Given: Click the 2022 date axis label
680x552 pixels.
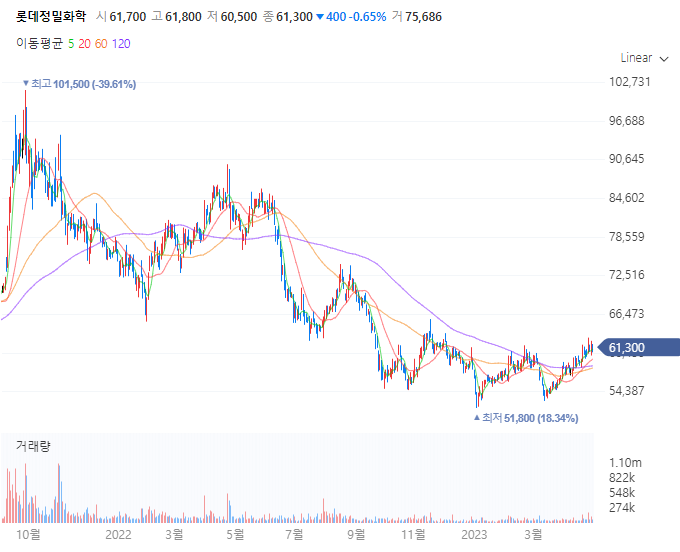Looking at the screenshot, I should pos(118,534).
